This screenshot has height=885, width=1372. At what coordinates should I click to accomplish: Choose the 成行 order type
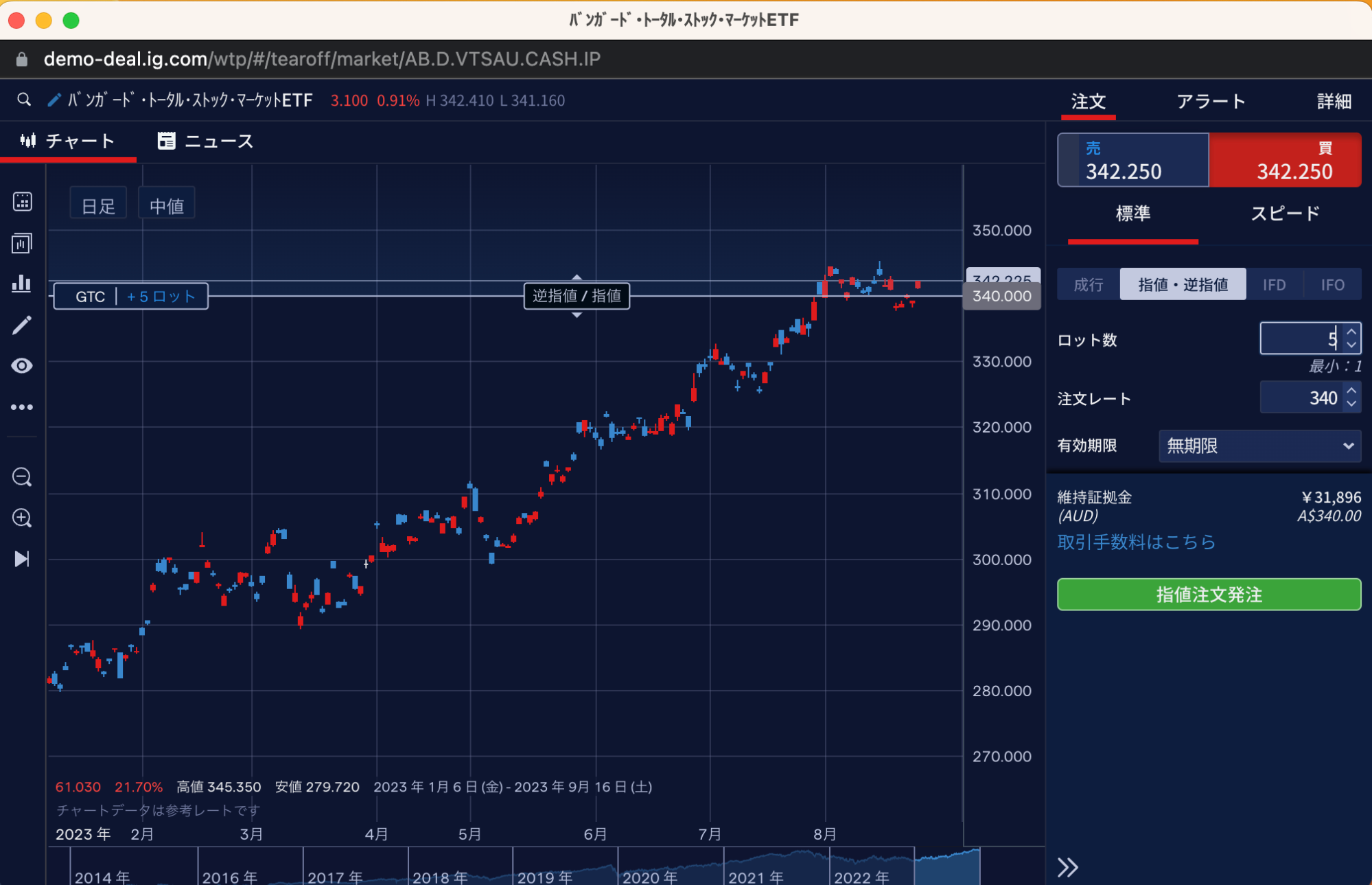1089,284
